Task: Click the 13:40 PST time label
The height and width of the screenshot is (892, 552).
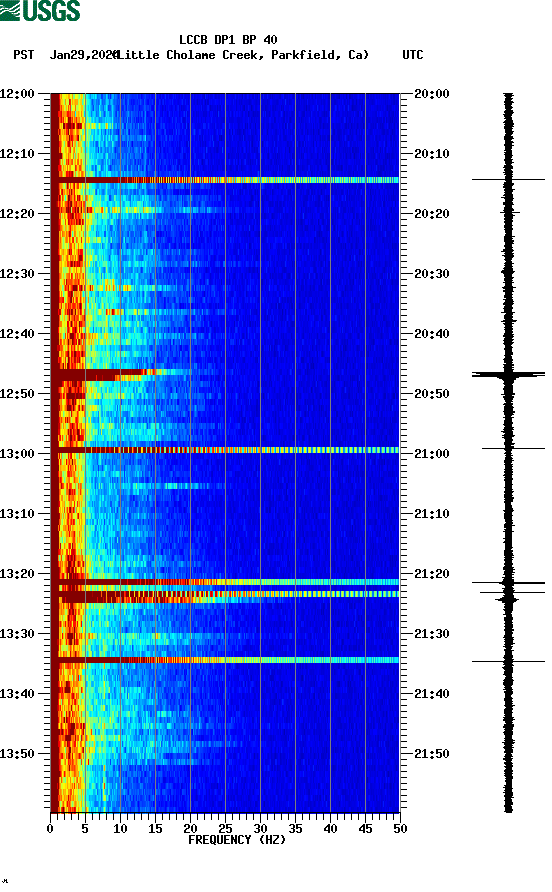Action: click(x=17, y=694)
